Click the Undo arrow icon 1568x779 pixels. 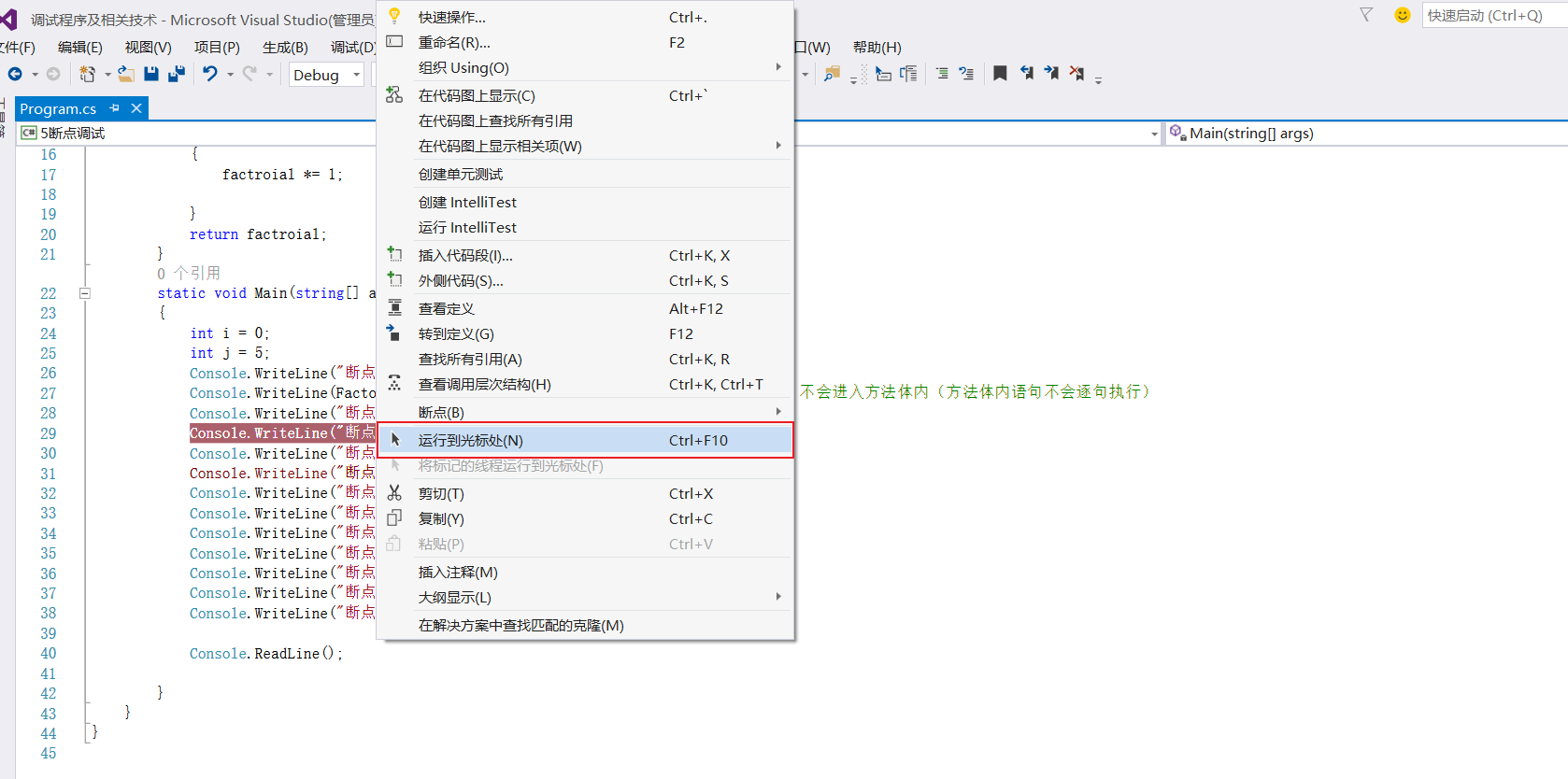tap(210, 74)
